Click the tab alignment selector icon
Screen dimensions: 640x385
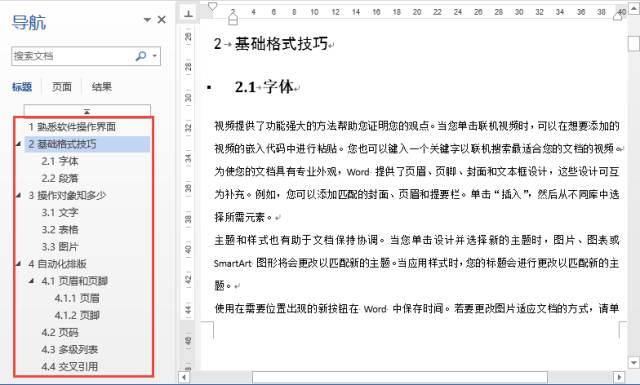[x=189, y=13]
